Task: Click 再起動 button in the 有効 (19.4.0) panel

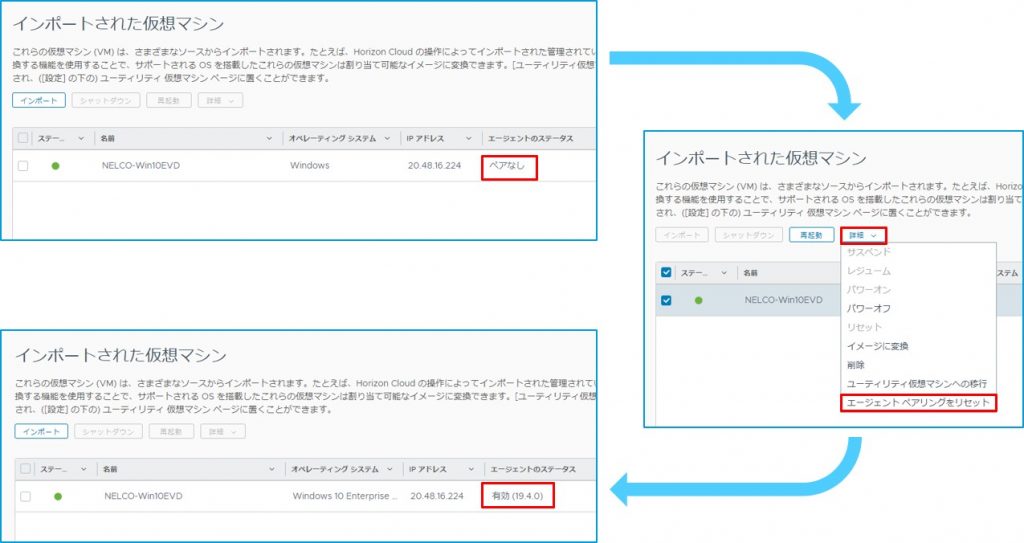Action: pos(171,432)
